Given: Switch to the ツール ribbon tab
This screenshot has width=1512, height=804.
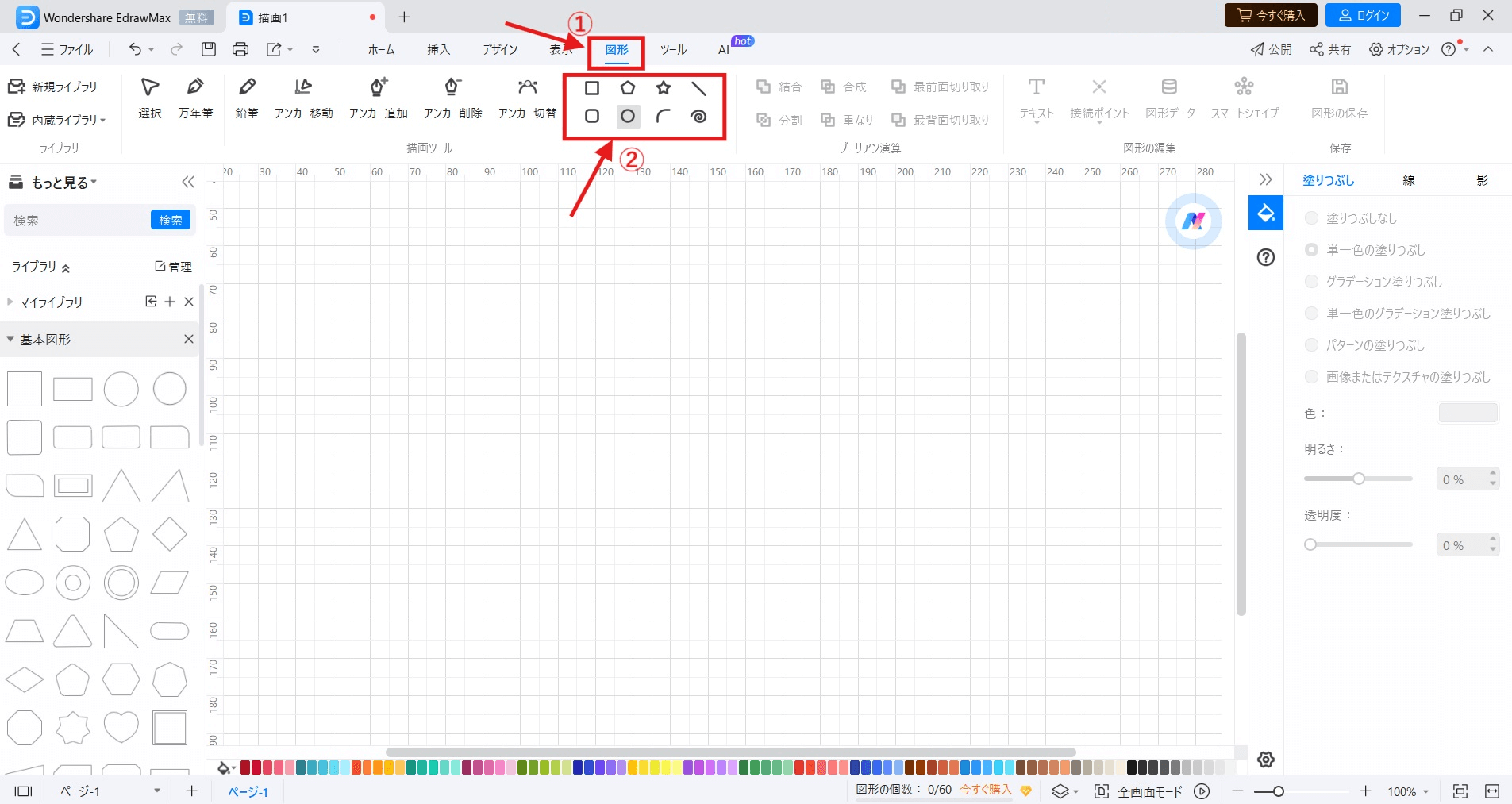Looking at the screenshot, I should coord(673,49).
